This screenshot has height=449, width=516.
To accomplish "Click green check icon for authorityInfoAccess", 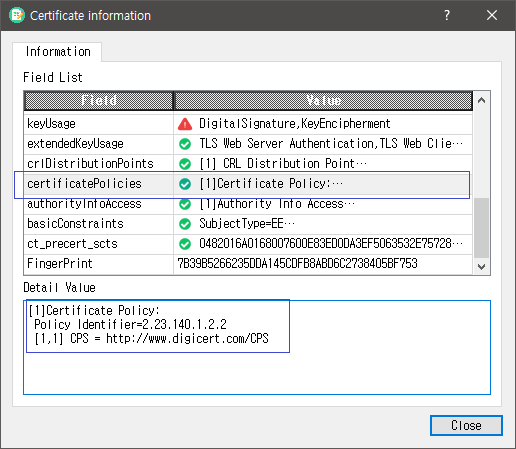I will coord(185,204).
